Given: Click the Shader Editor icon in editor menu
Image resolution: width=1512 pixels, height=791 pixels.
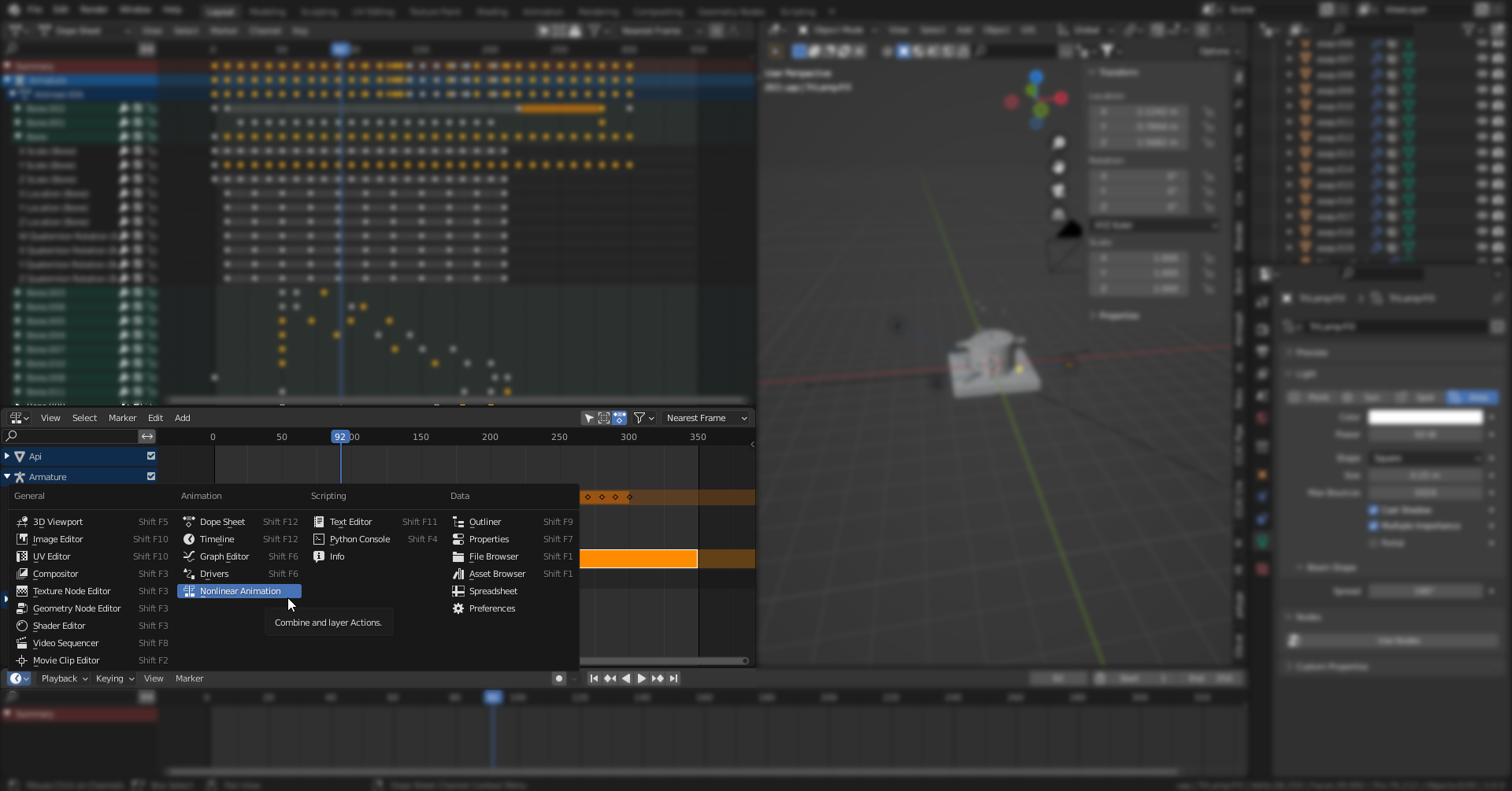Looking at the screenshot, I should click(x=21, y=626).
